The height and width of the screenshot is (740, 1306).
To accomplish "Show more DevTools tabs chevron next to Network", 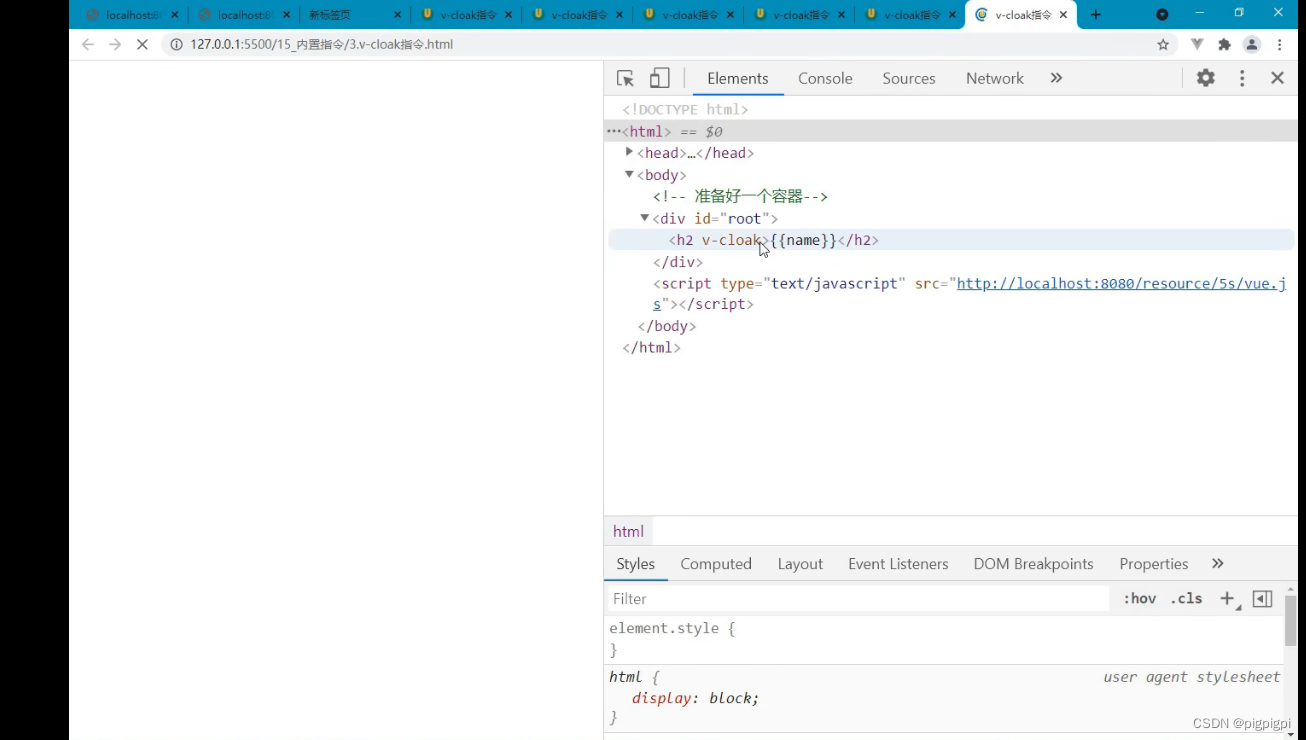I will pyautogui.click(x=1056, y=78).
